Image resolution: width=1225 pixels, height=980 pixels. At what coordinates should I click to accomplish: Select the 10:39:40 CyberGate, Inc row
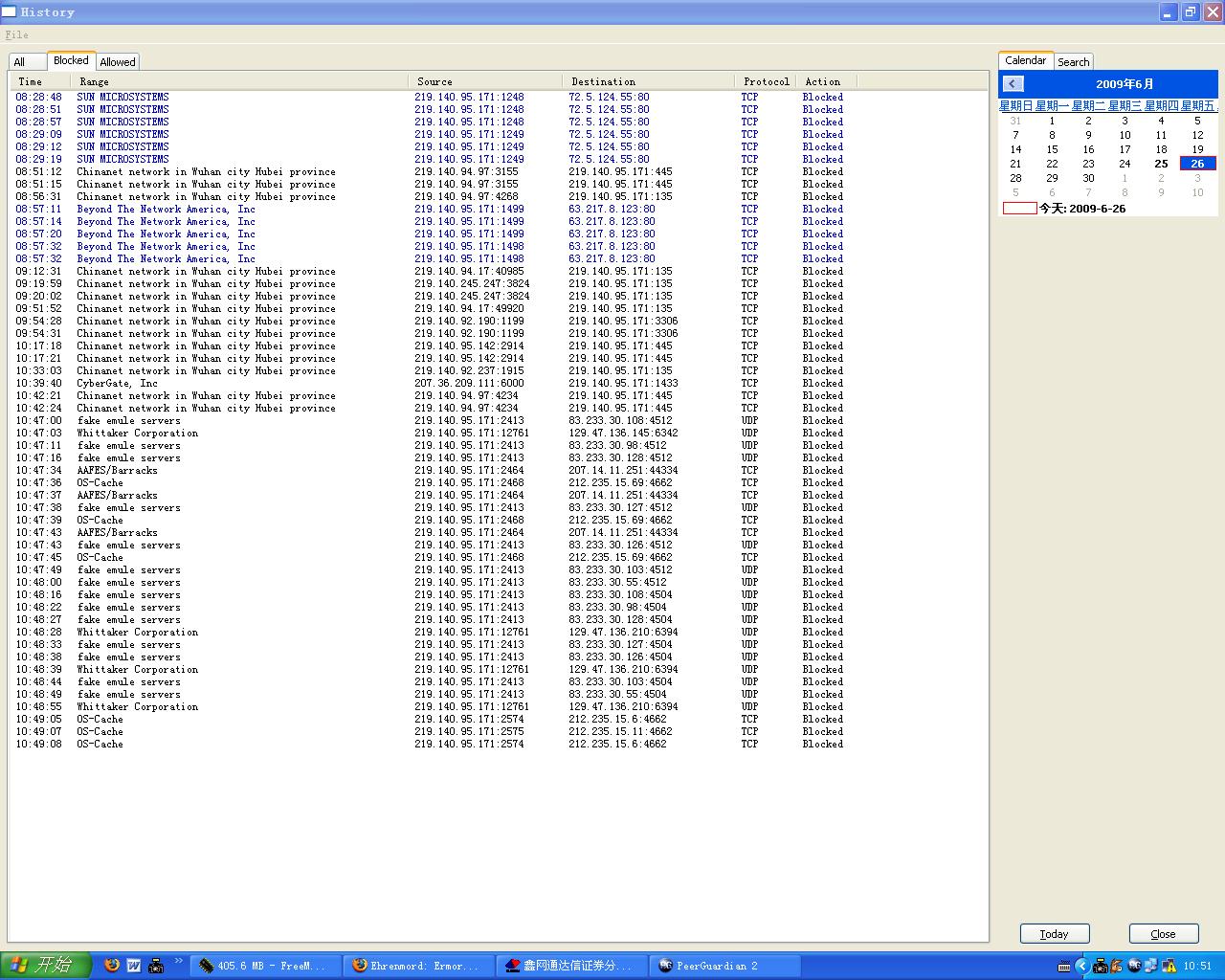[498, 383]
